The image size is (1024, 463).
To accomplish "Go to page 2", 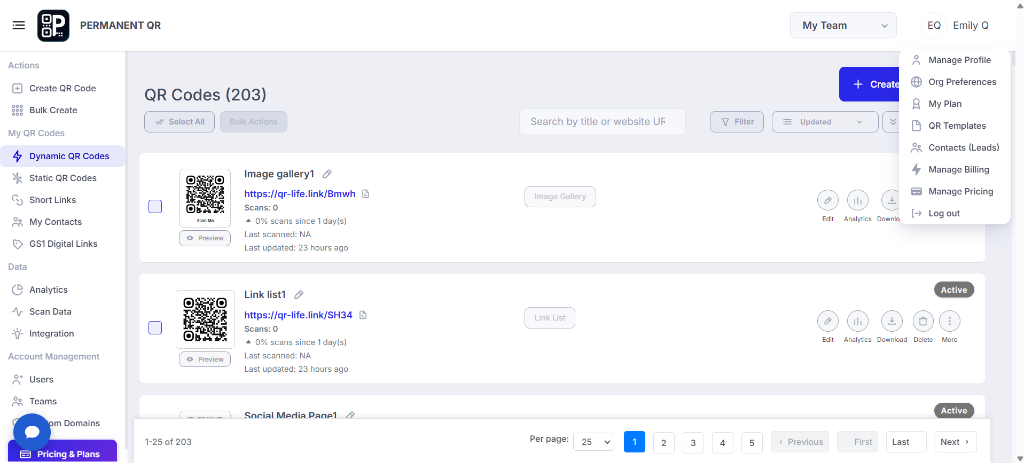I will [664, 442].
